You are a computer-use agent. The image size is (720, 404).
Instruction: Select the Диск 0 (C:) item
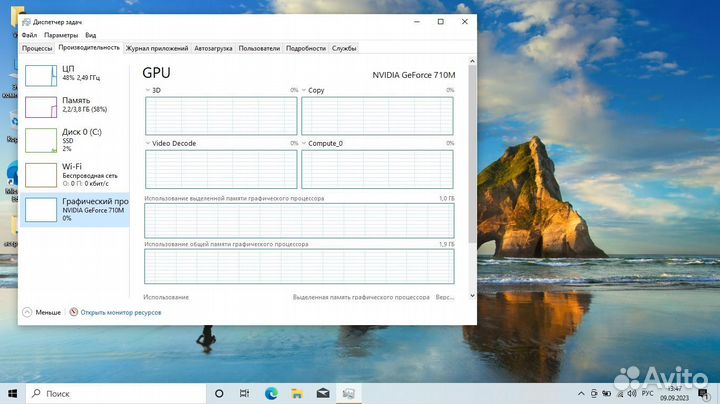(x=75, y=140)
